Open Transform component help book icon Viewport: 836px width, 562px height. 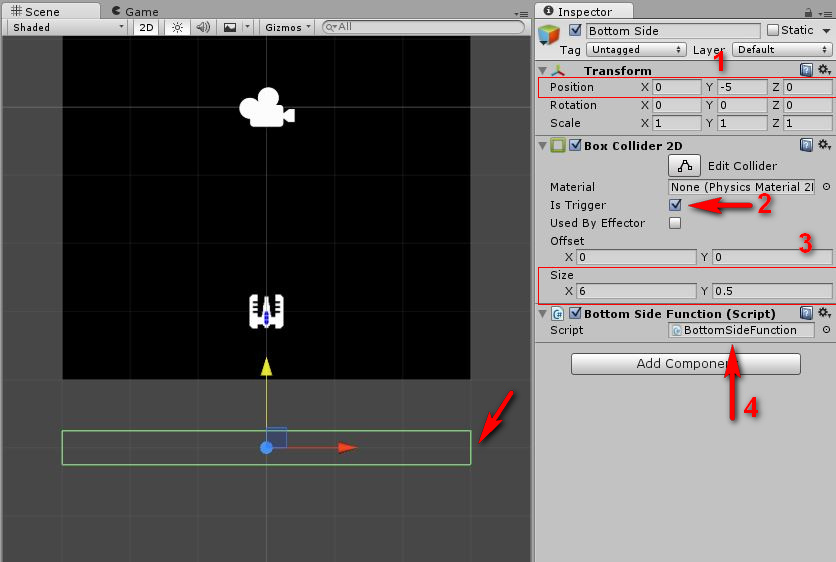point(806,70)
